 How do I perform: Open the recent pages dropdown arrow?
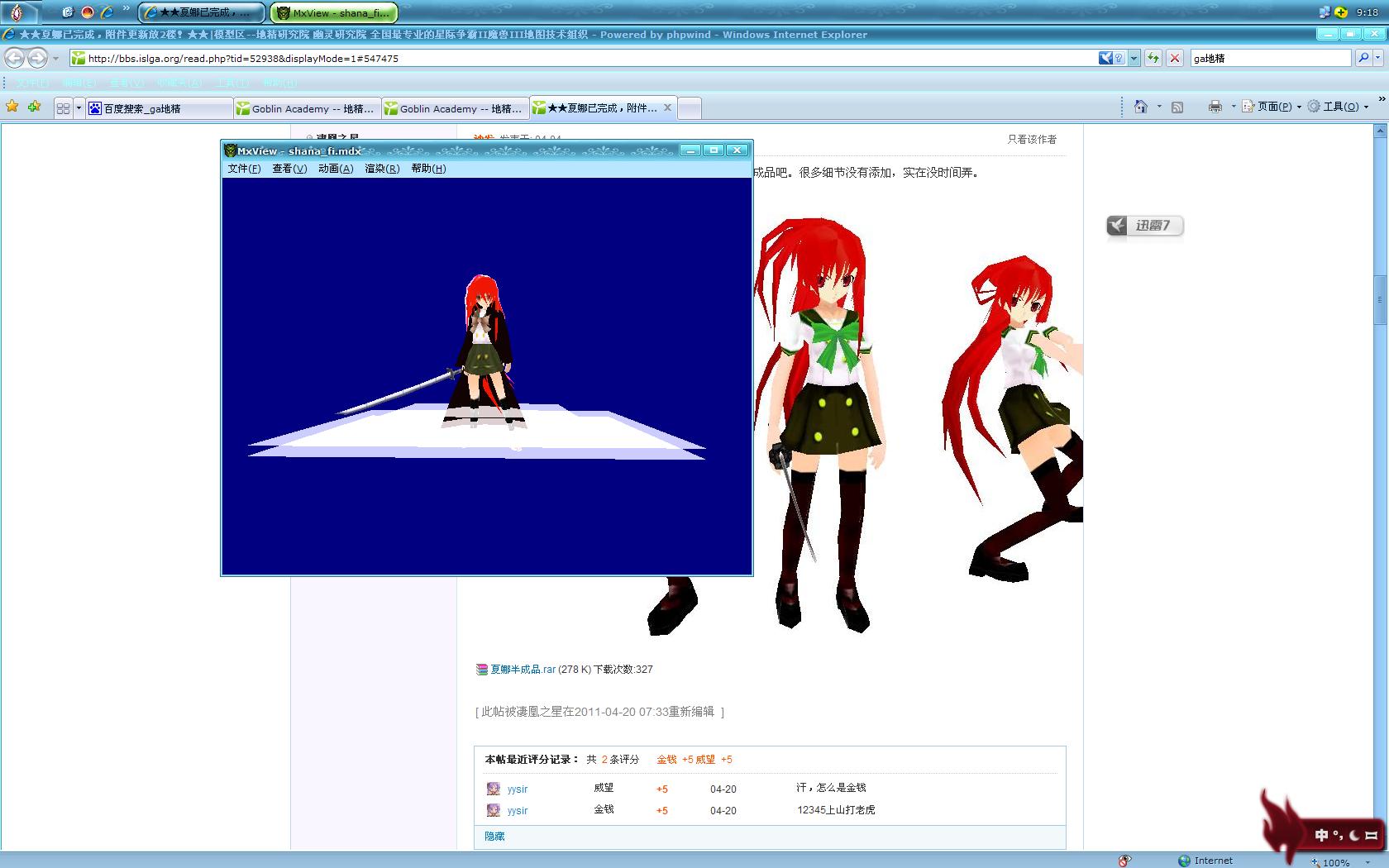(x=55, y=59)
